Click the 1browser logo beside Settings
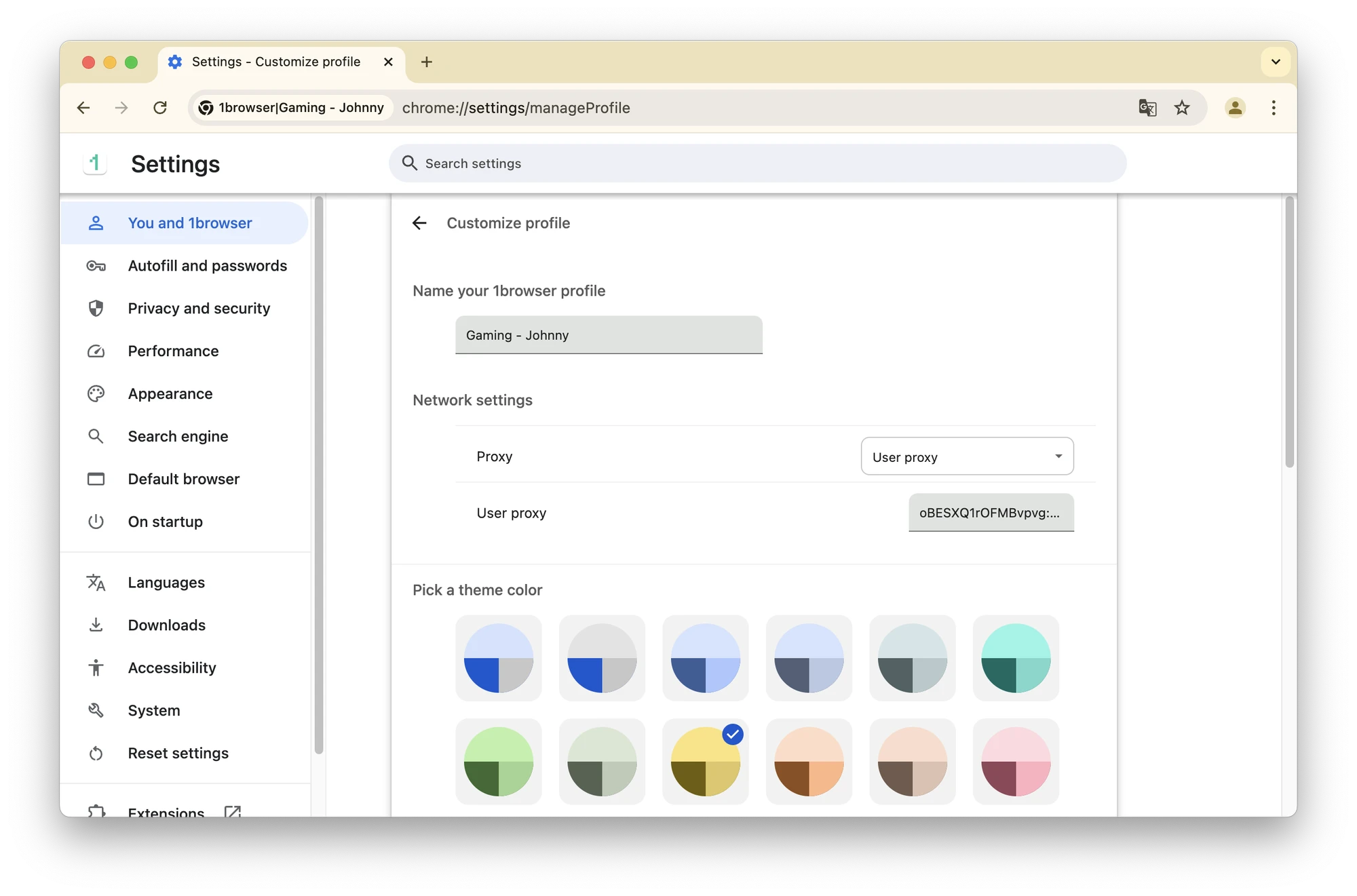1357x896 pixels. (x=95, y=163)
